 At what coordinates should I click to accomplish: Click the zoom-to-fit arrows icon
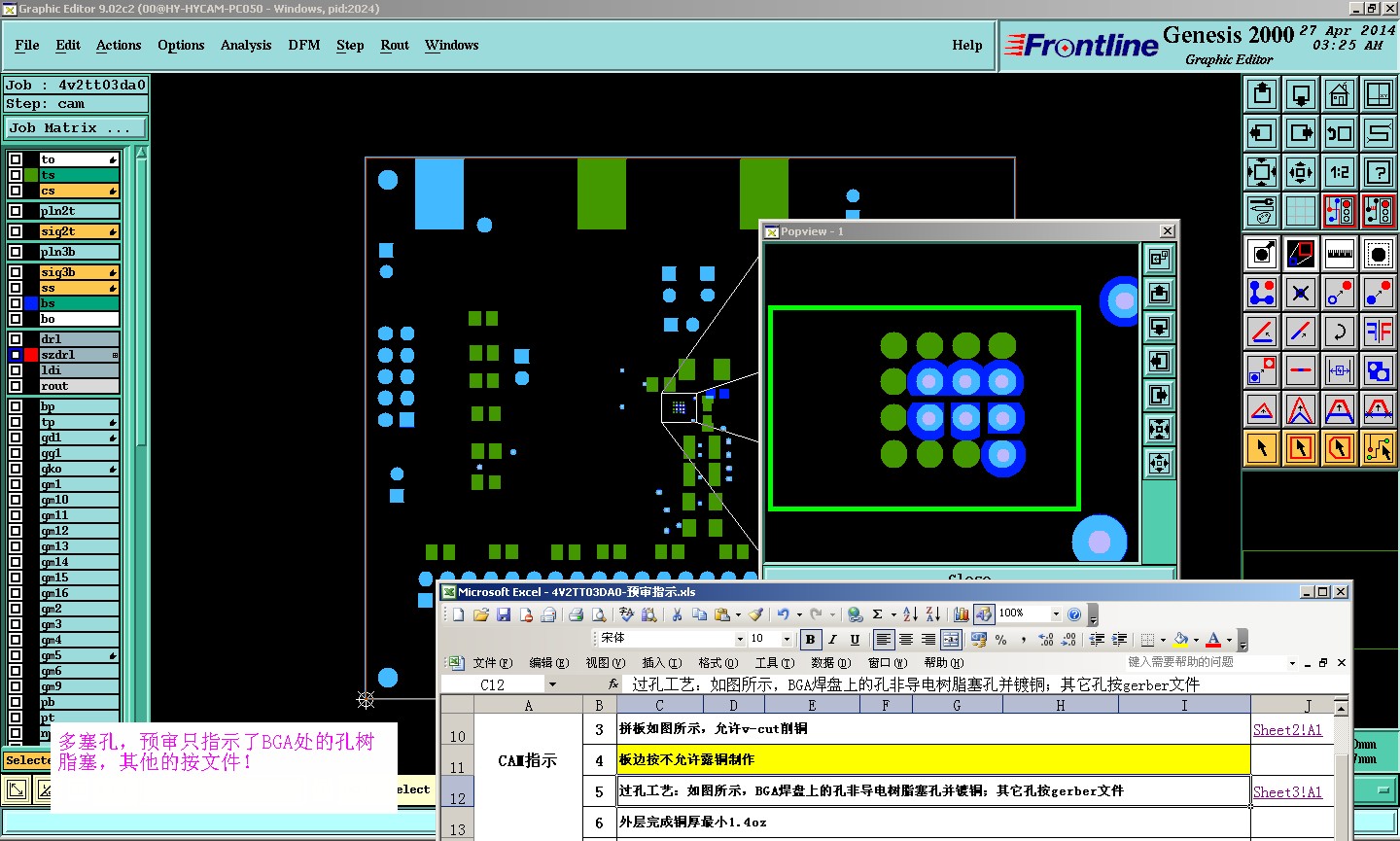(1262, 172)
